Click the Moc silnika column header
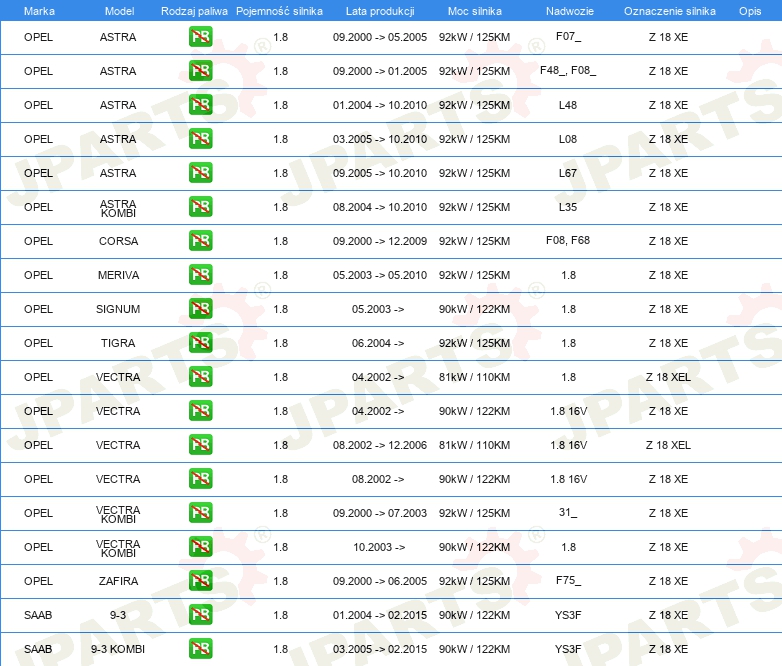Screen dimensions: 782x666 475,11
